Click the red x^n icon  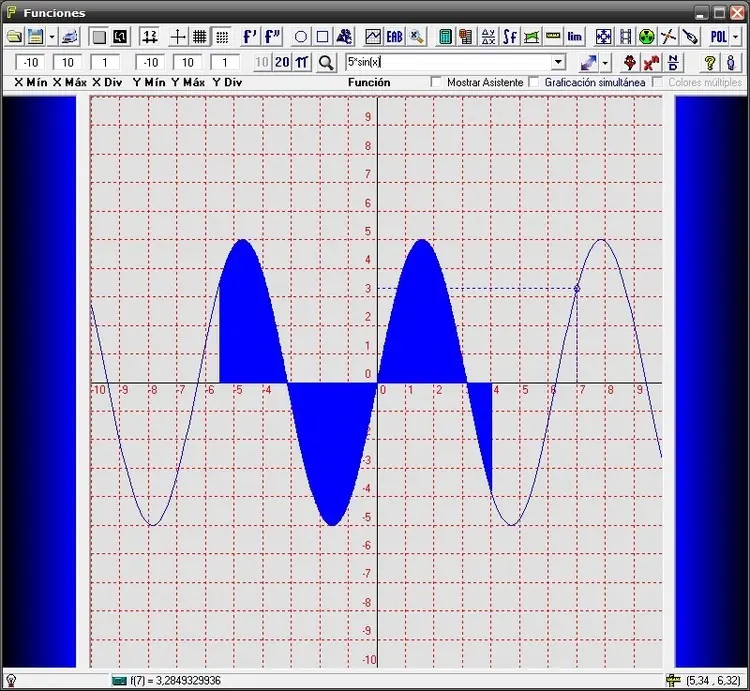point(651,63)
